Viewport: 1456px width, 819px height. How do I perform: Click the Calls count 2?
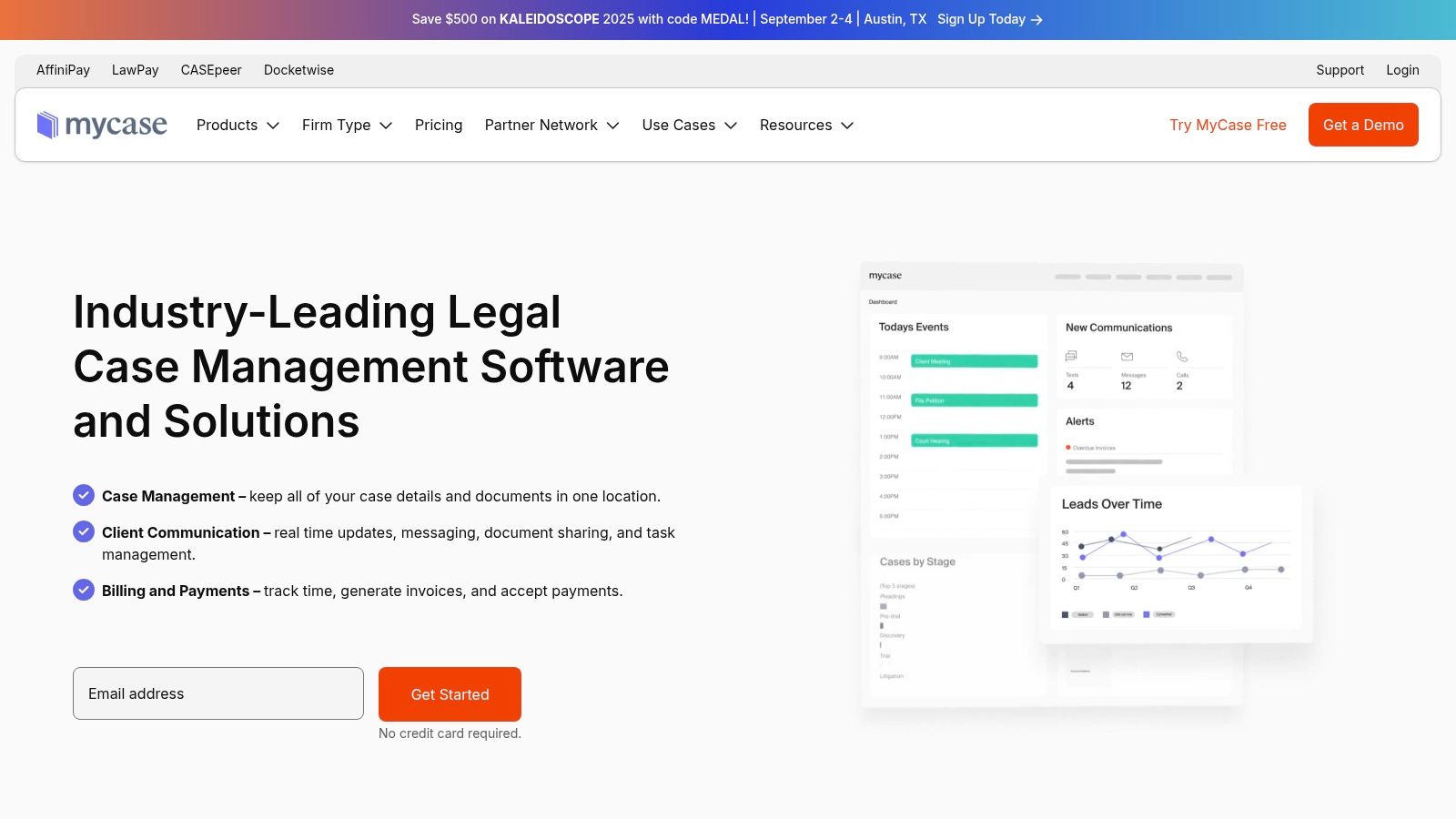[1179, 386]
